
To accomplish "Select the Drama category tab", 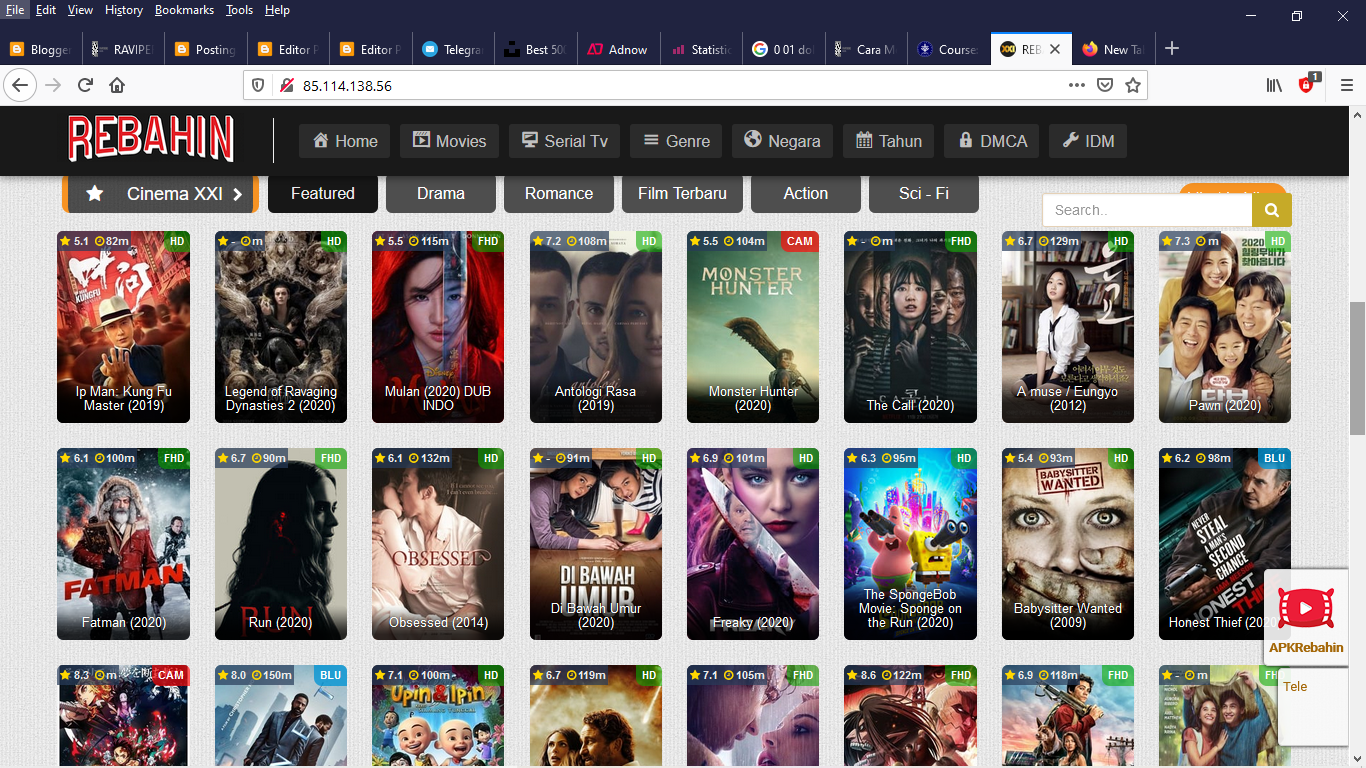I will point(441,194).
